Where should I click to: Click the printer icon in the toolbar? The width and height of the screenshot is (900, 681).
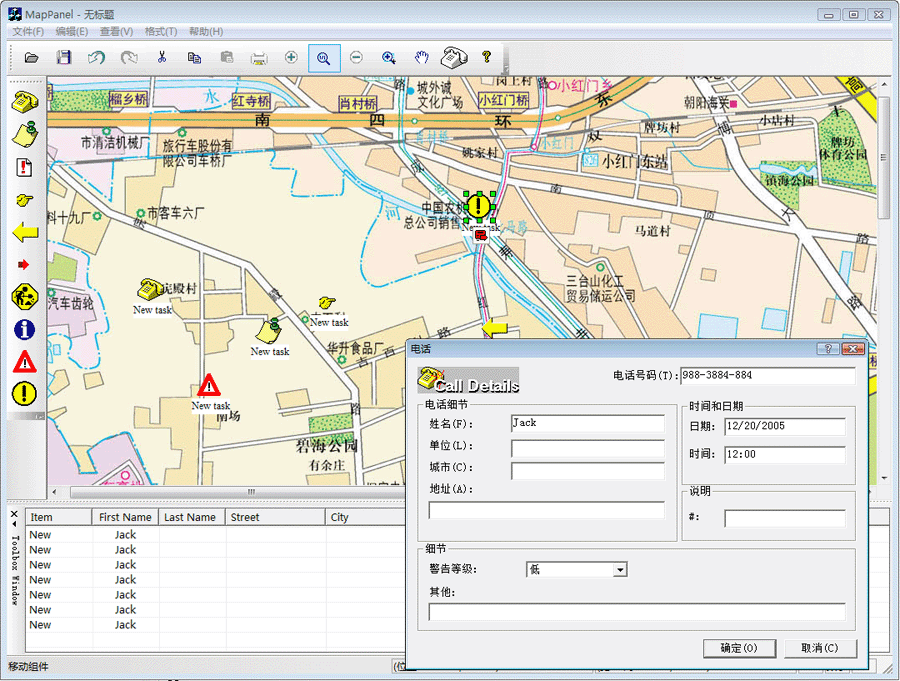click(259, 58)
